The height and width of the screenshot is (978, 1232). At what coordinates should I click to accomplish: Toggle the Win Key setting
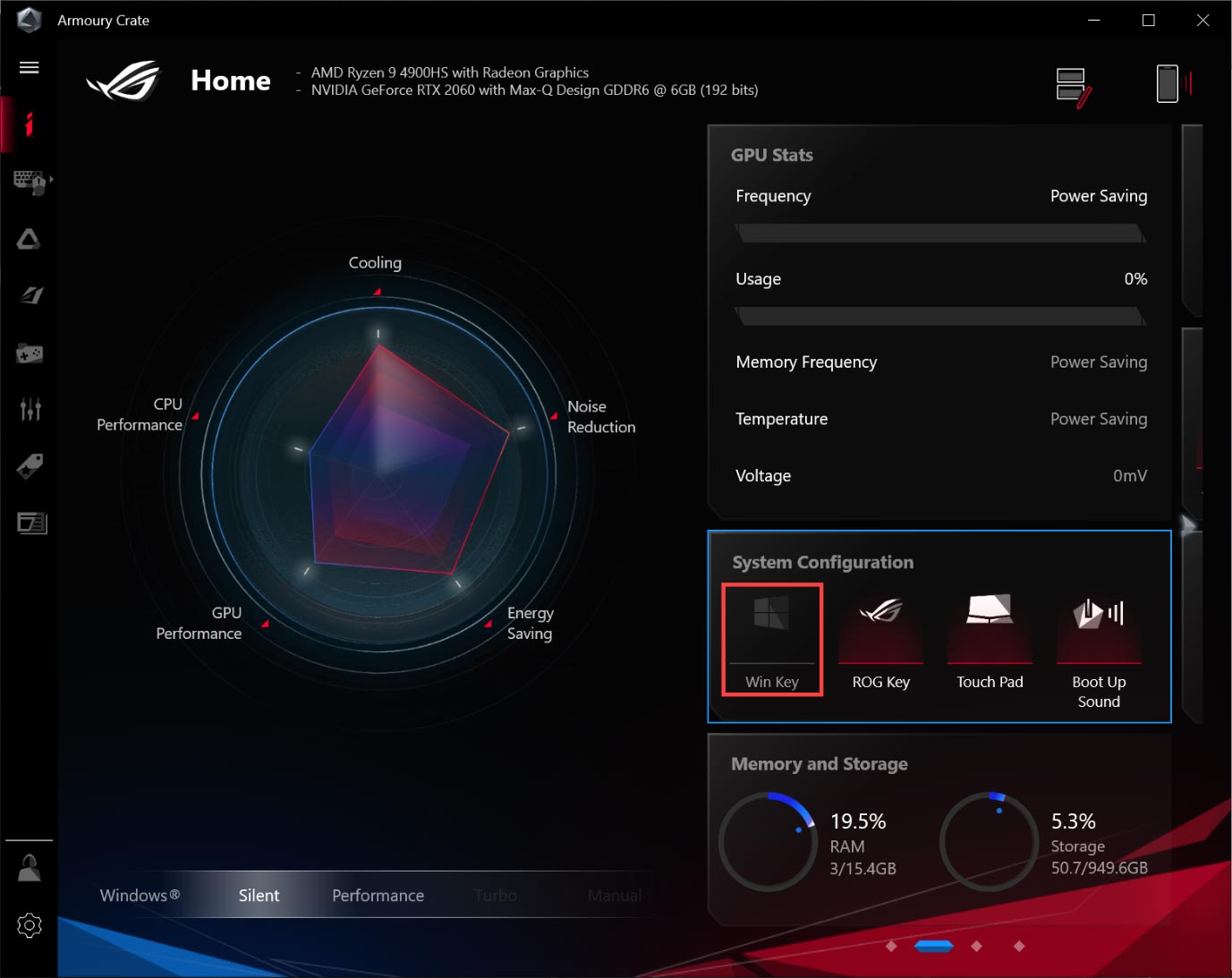pyautogui.click(x=772, y=640)
